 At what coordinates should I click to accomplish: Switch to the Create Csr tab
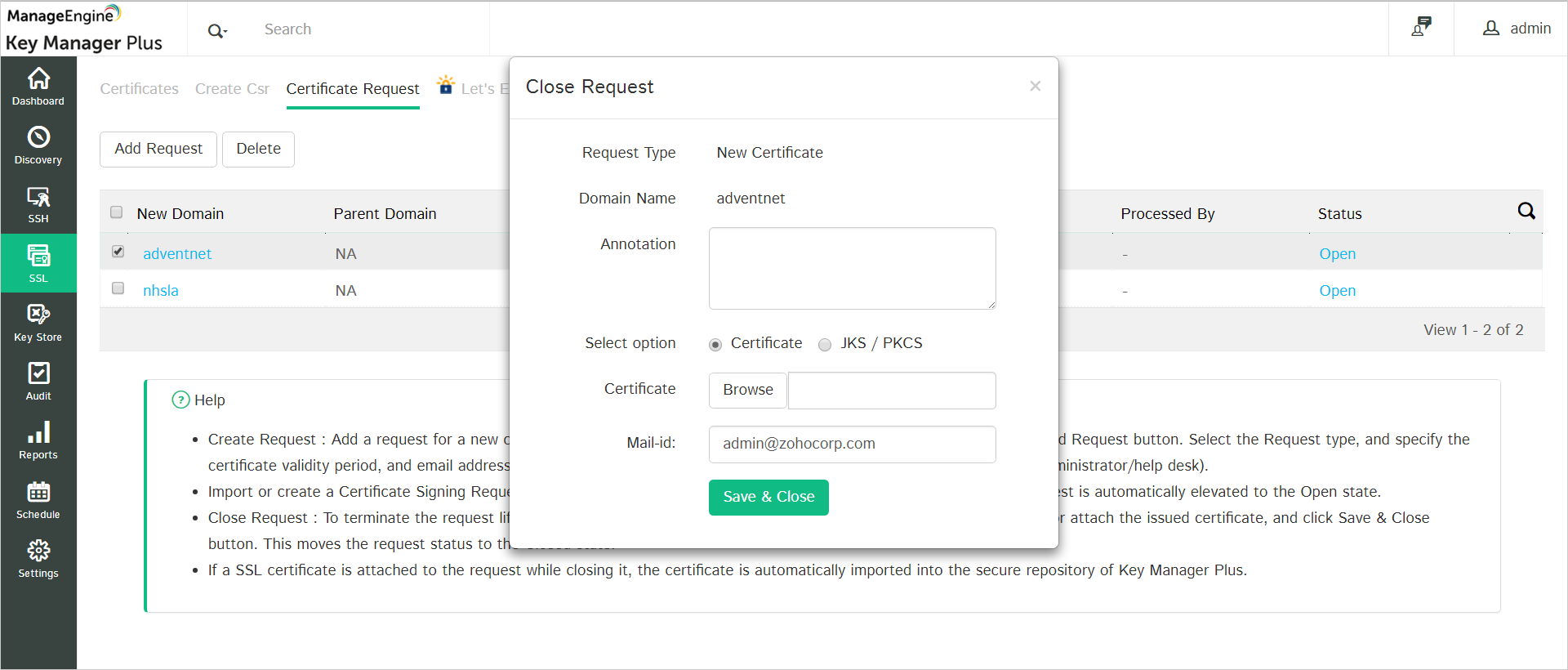pyautogui.click(x=232, y=89)
